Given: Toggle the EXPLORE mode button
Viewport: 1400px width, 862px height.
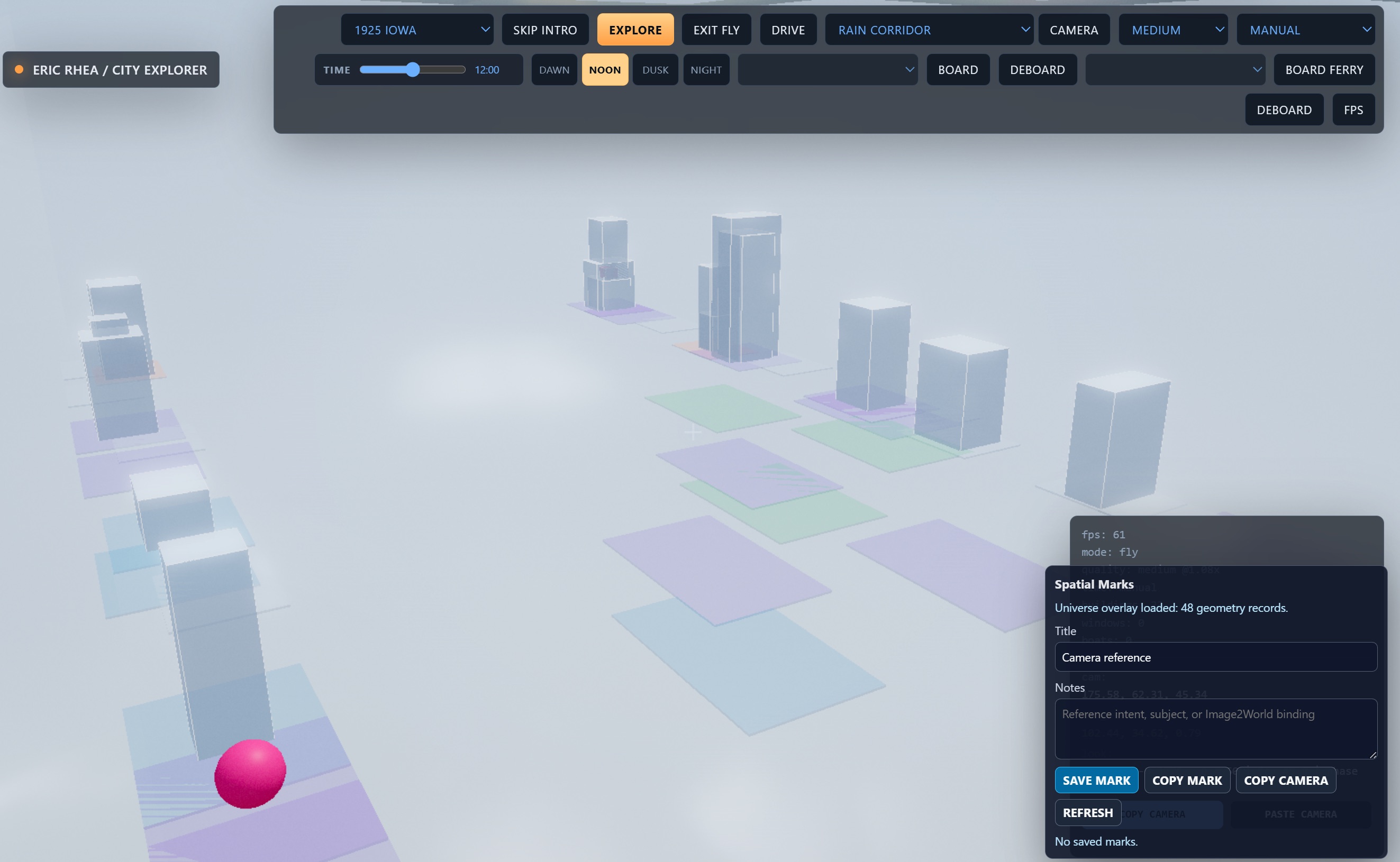Looking at the screenshot, I should [x=635, y=30].
